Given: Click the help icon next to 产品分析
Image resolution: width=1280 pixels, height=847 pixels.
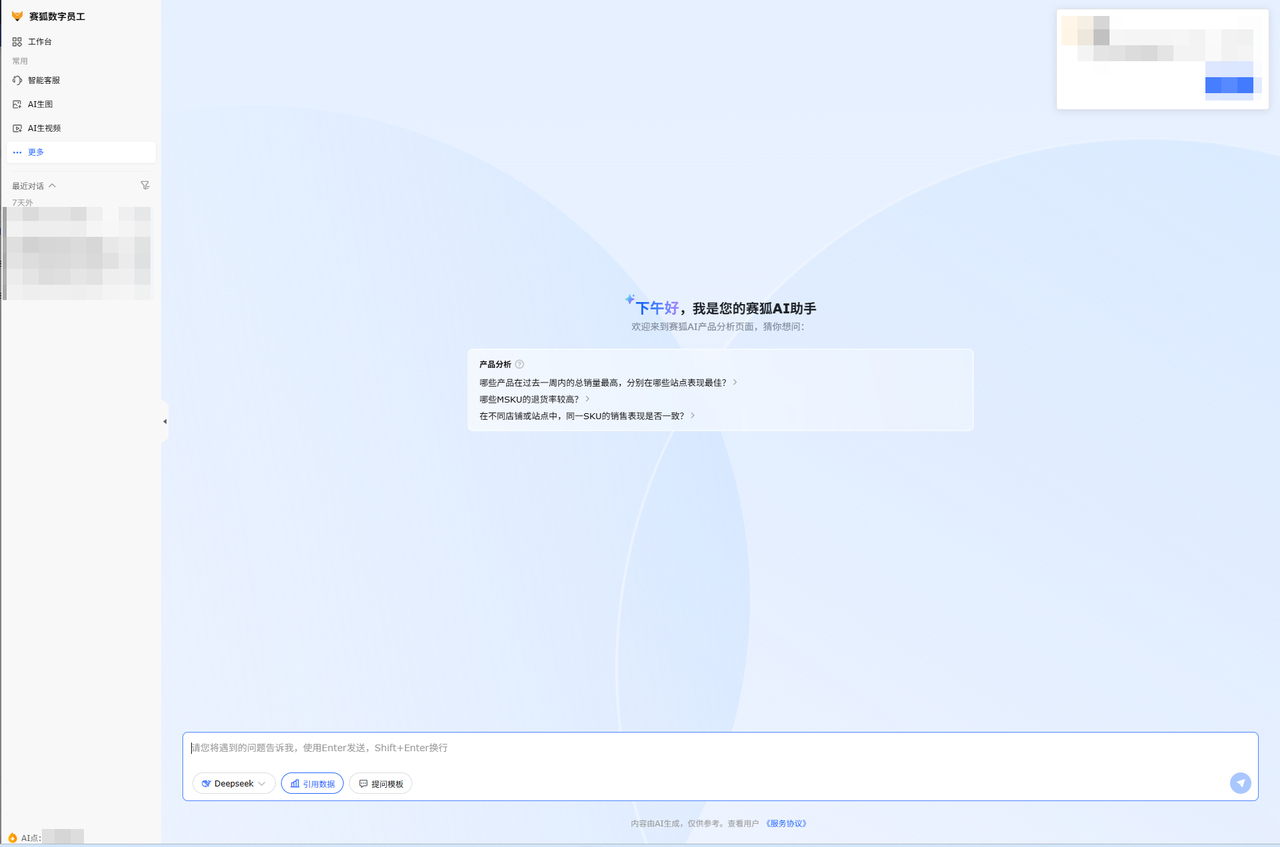Looking at the screenshot, I should pyautogui.click(x=519, y=364).
